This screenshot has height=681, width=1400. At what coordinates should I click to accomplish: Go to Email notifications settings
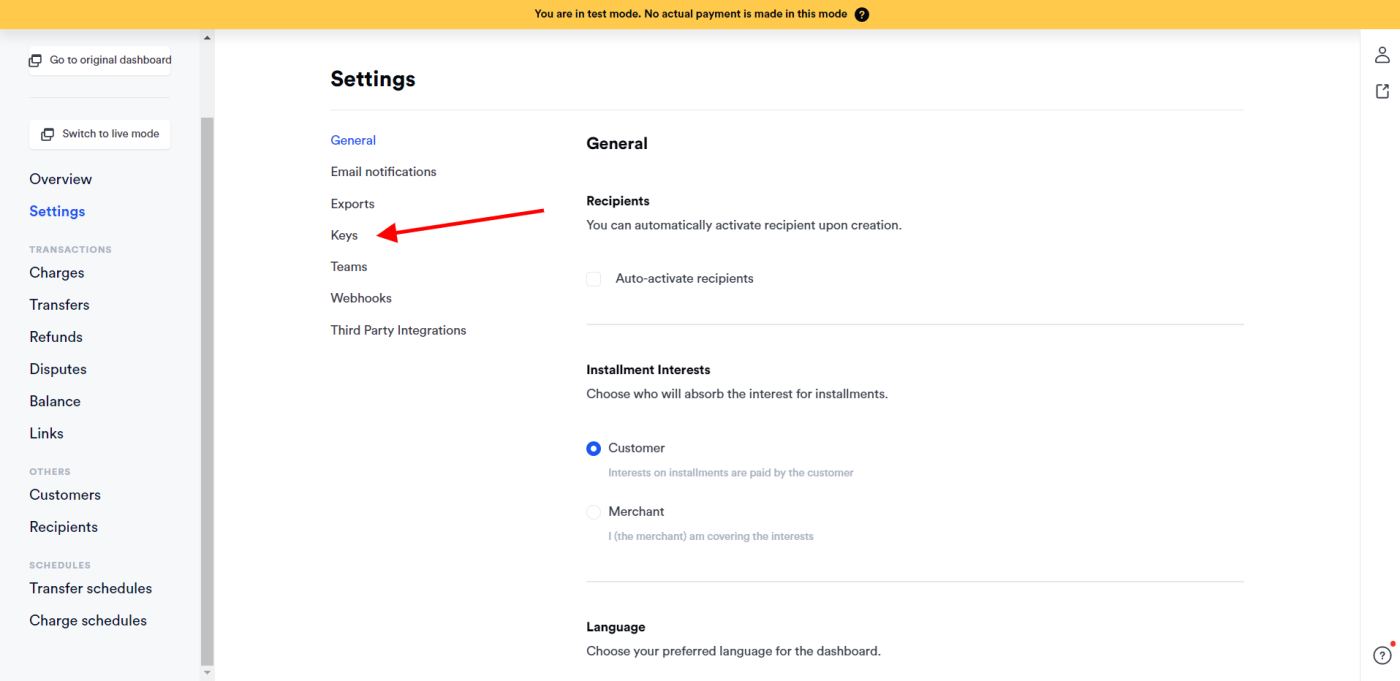(x=383, y=172)
